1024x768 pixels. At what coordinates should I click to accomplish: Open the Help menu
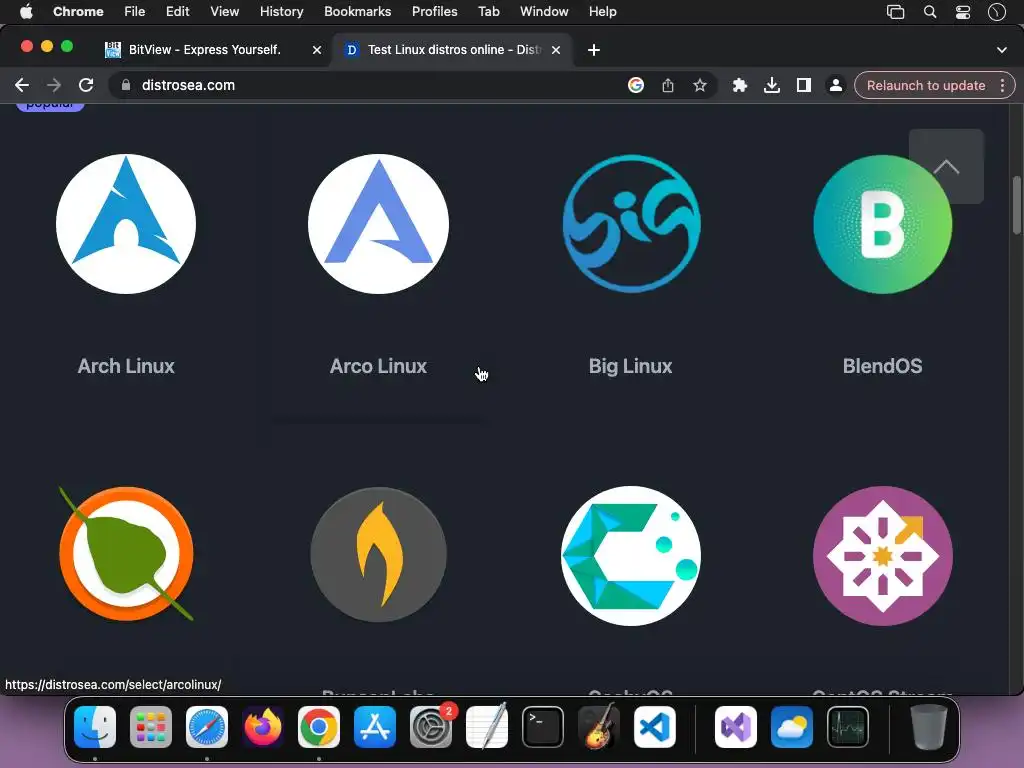click(x=602, y=12)
